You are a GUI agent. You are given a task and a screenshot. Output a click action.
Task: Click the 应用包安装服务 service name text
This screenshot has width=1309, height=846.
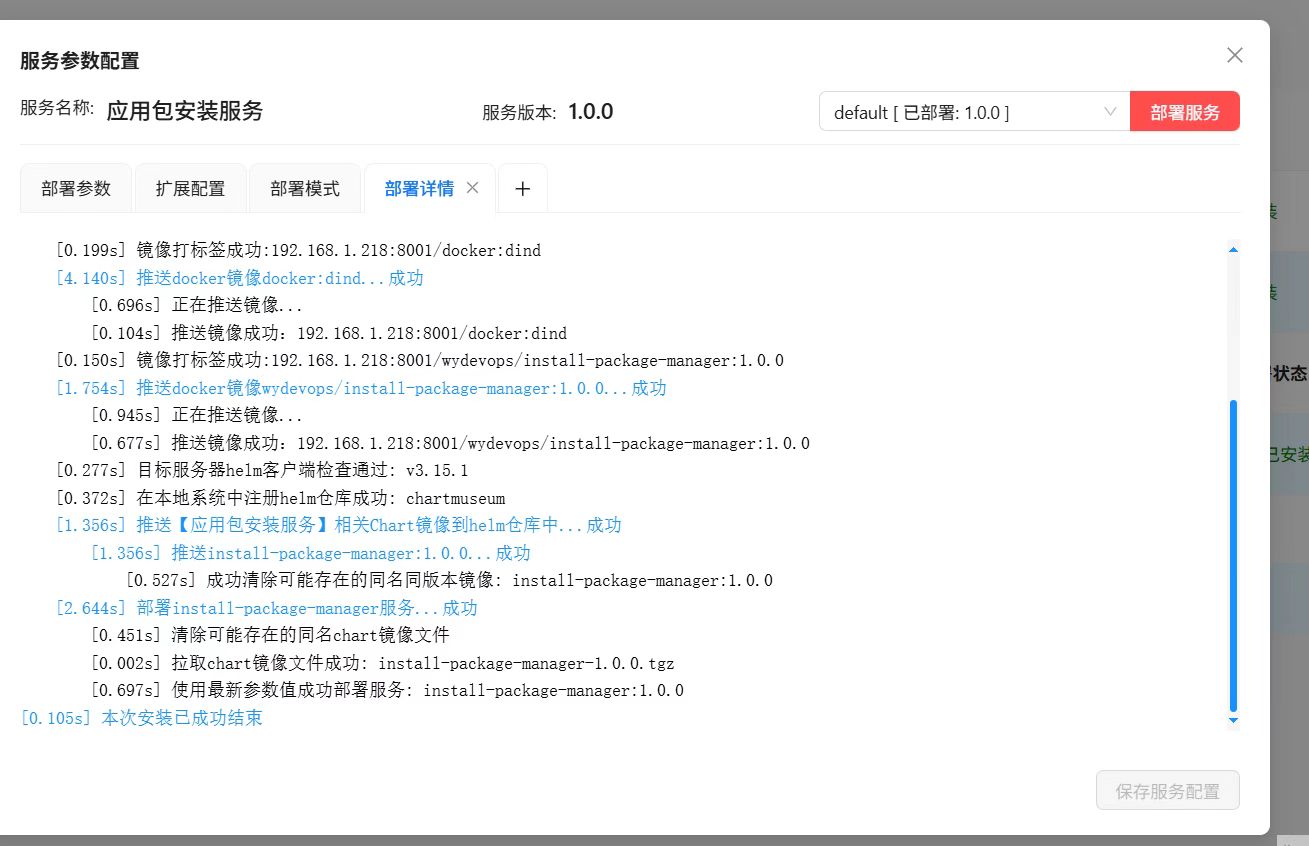[x=185, y=110]
